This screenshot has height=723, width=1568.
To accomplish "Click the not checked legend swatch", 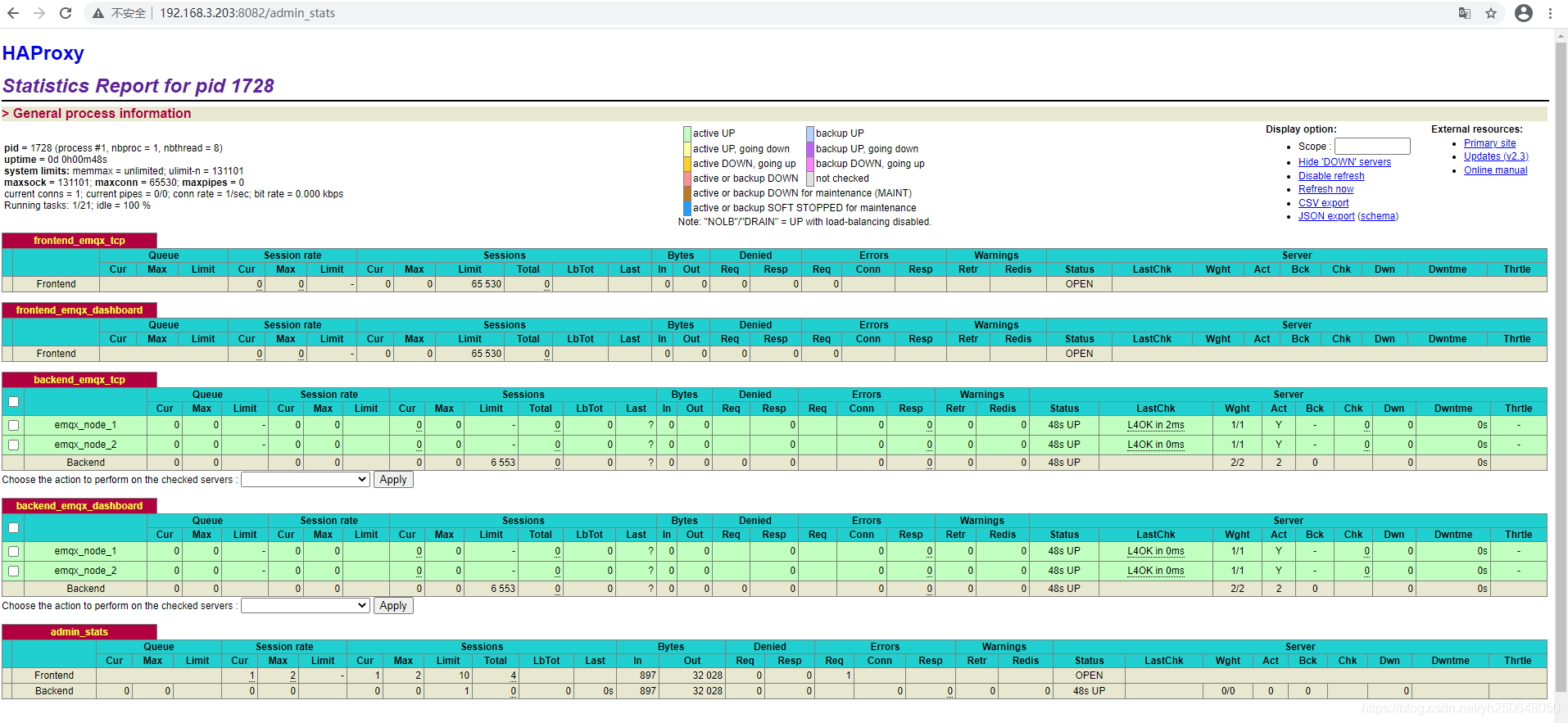I will 810,178.
